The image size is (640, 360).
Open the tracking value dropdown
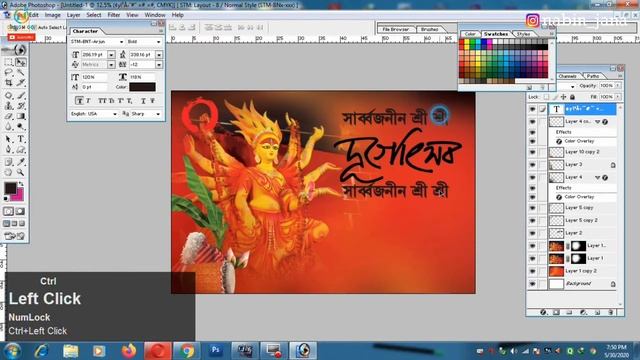[x=159, y=65]
